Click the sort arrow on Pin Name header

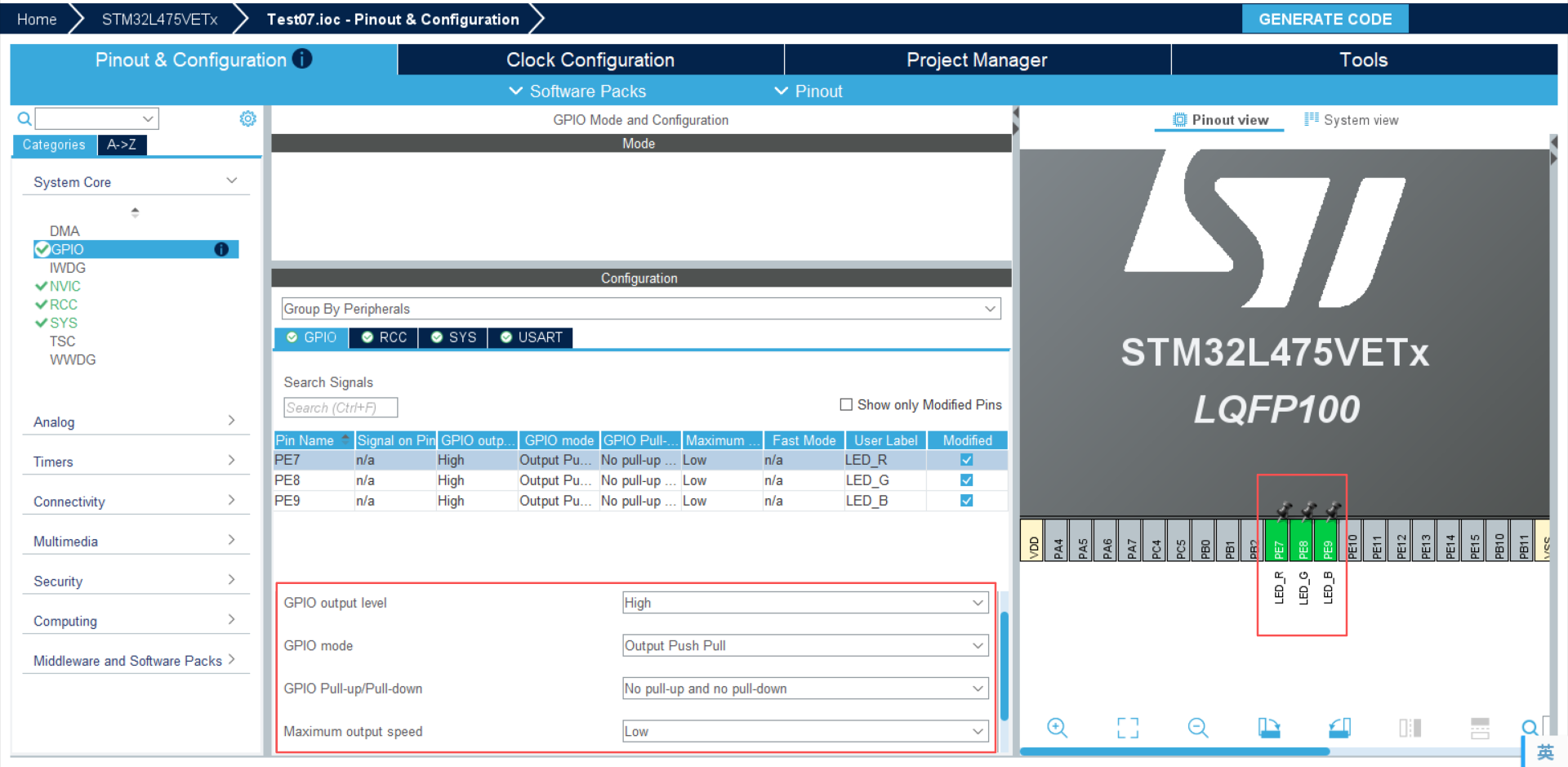pyautogui.click(x=345, y=439)
